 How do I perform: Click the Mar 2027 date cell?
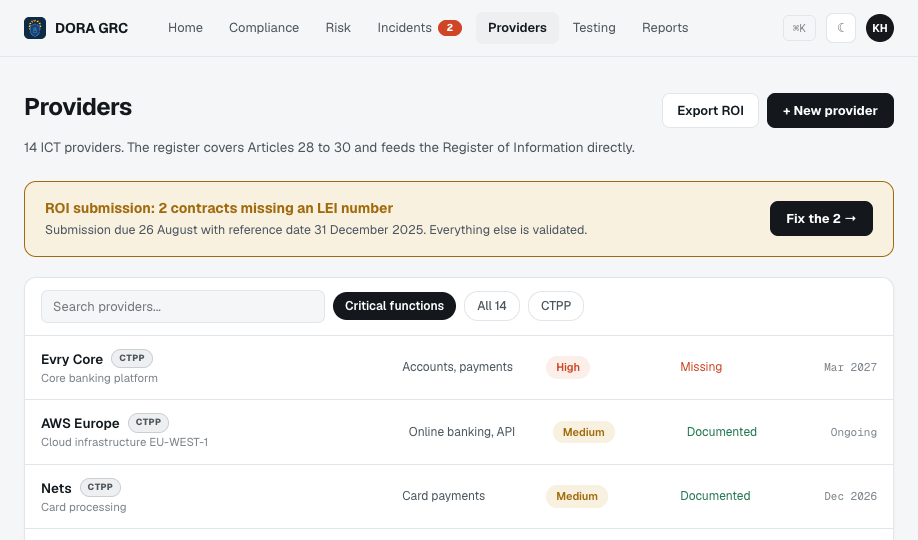pos(850,367)
